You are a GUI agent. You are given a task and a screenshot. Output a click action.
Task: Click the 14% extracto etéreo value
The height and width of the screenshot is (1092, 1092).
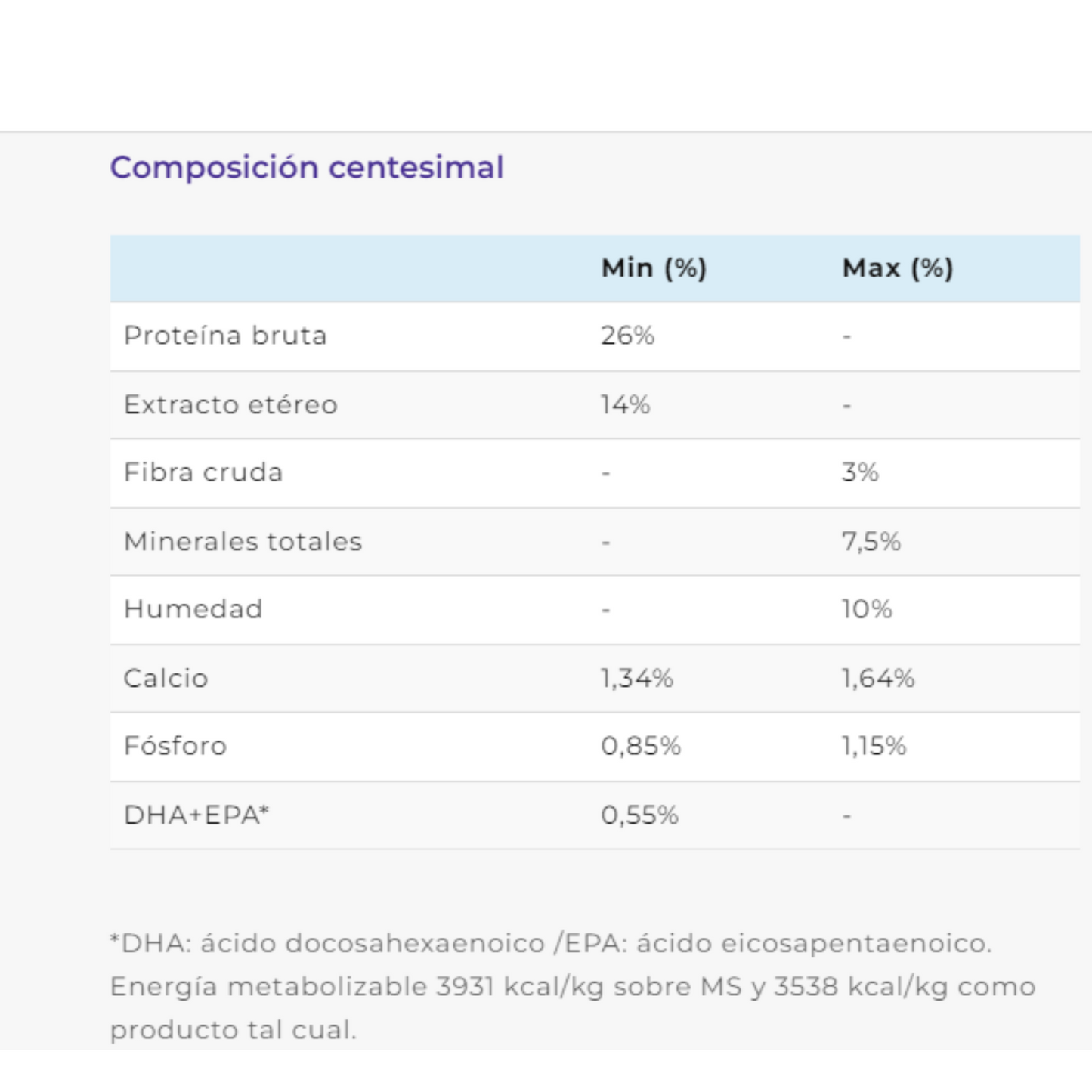coord(626,404)
